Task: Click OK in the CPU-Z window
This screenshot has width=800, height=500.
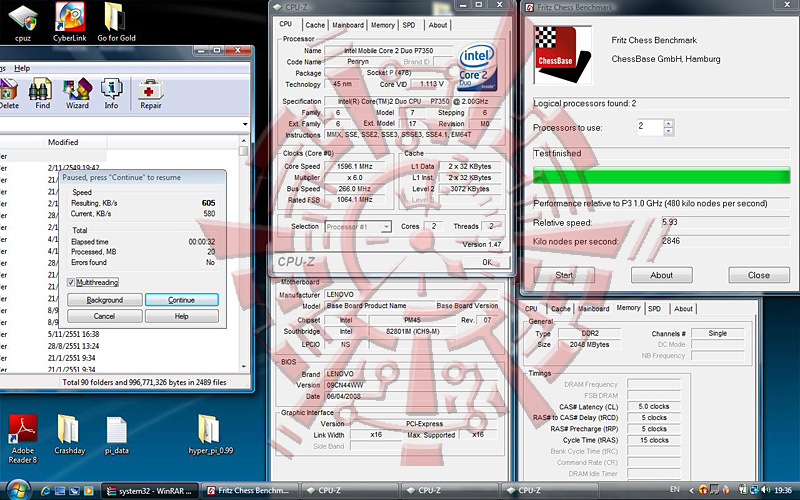Action: tap(487, 262)
